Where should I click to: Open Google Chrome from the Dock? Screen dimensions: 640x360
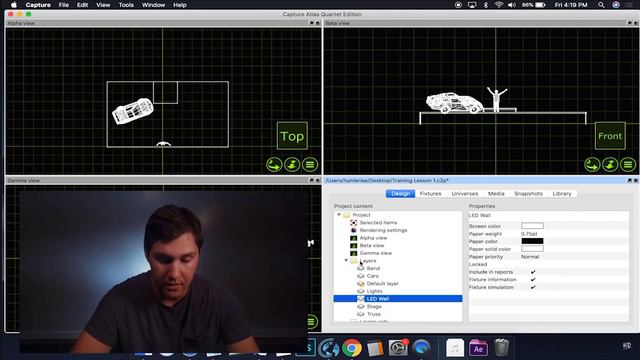[x=352, y=348]
